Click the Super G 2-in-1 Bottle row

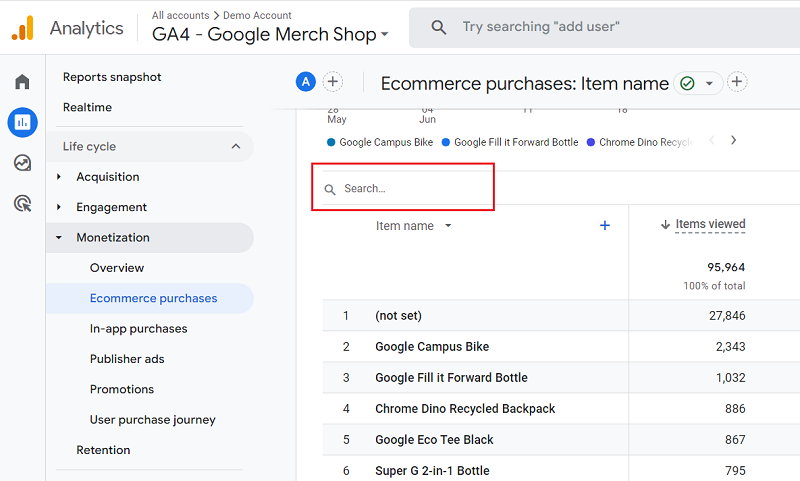pos(561,470)
